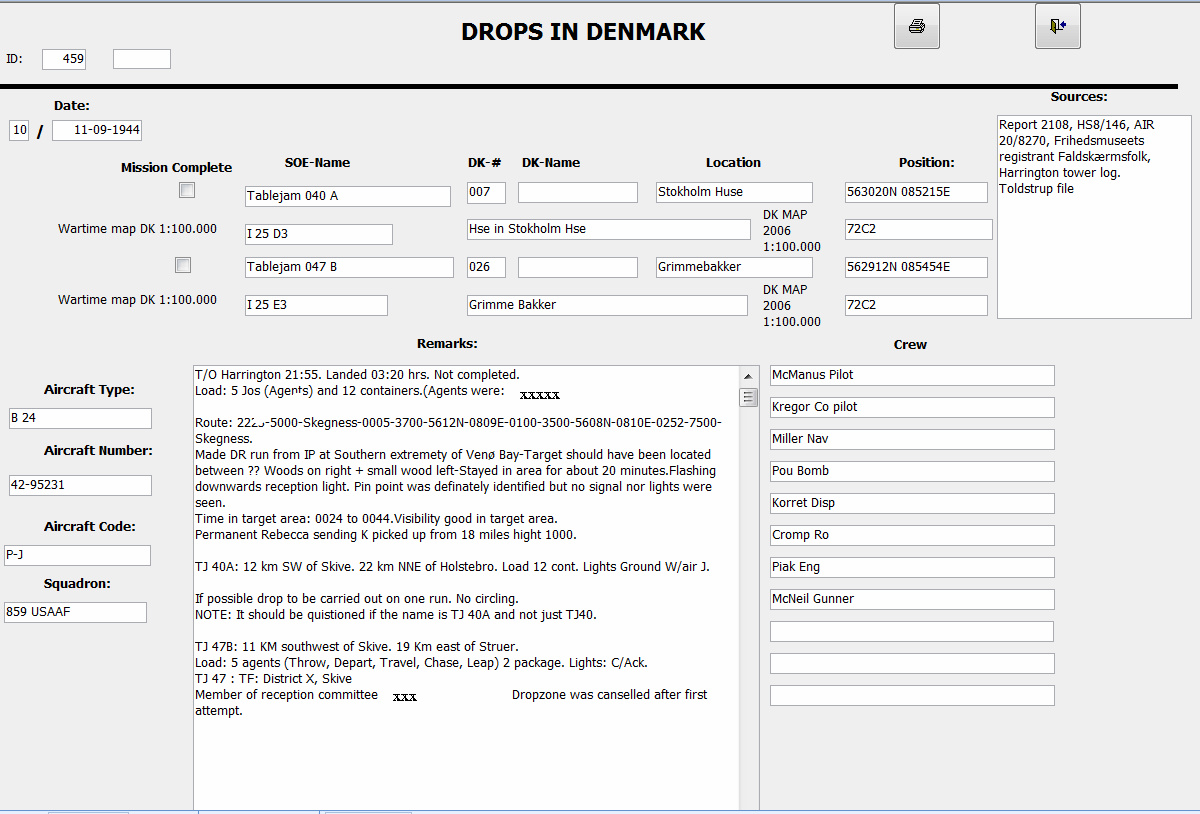
Task: Click the Sources heading label
Action: coord(1079,97)
